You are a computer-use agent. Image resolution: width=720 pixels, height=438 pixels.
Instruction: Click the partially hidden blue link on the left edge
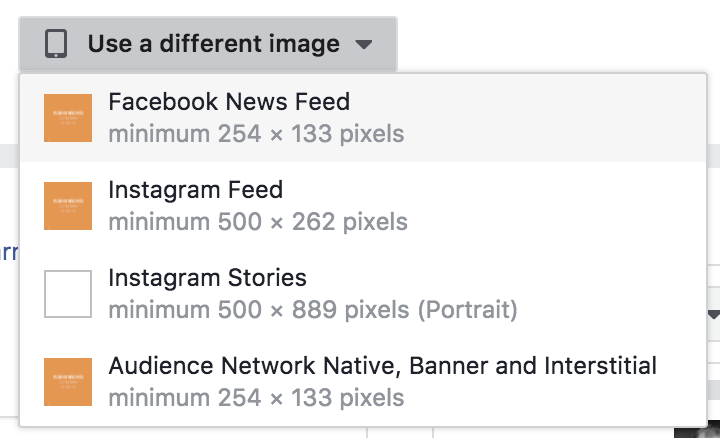tap(8, 253)
